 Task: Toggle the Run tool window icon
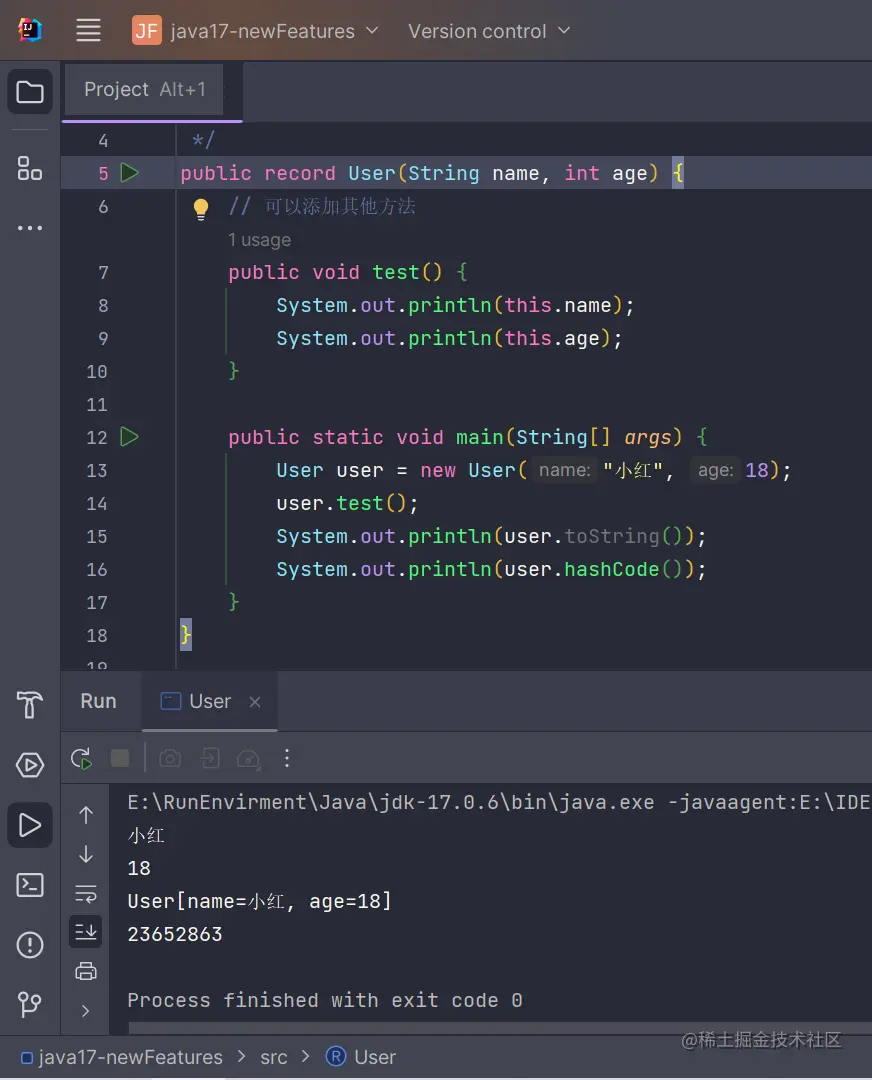[x=30, y=825]
